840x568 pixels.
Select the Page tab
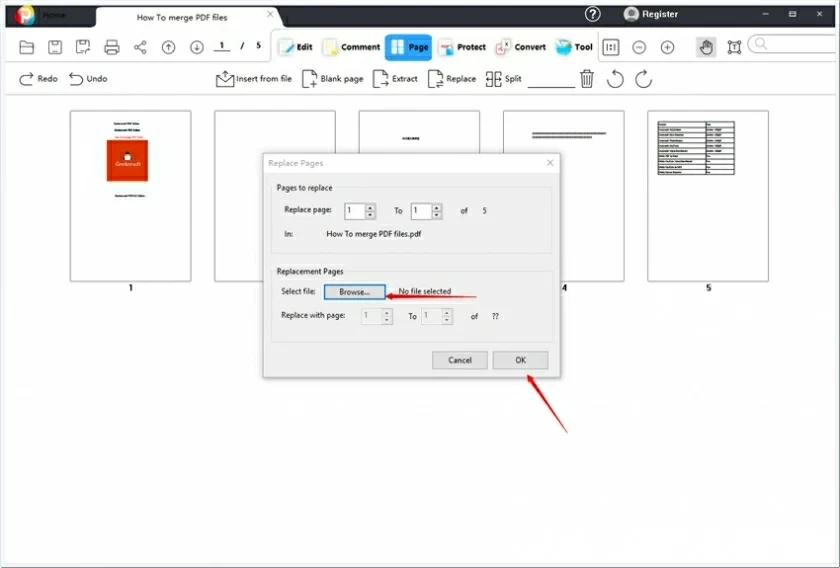click(x=409, y=47)
